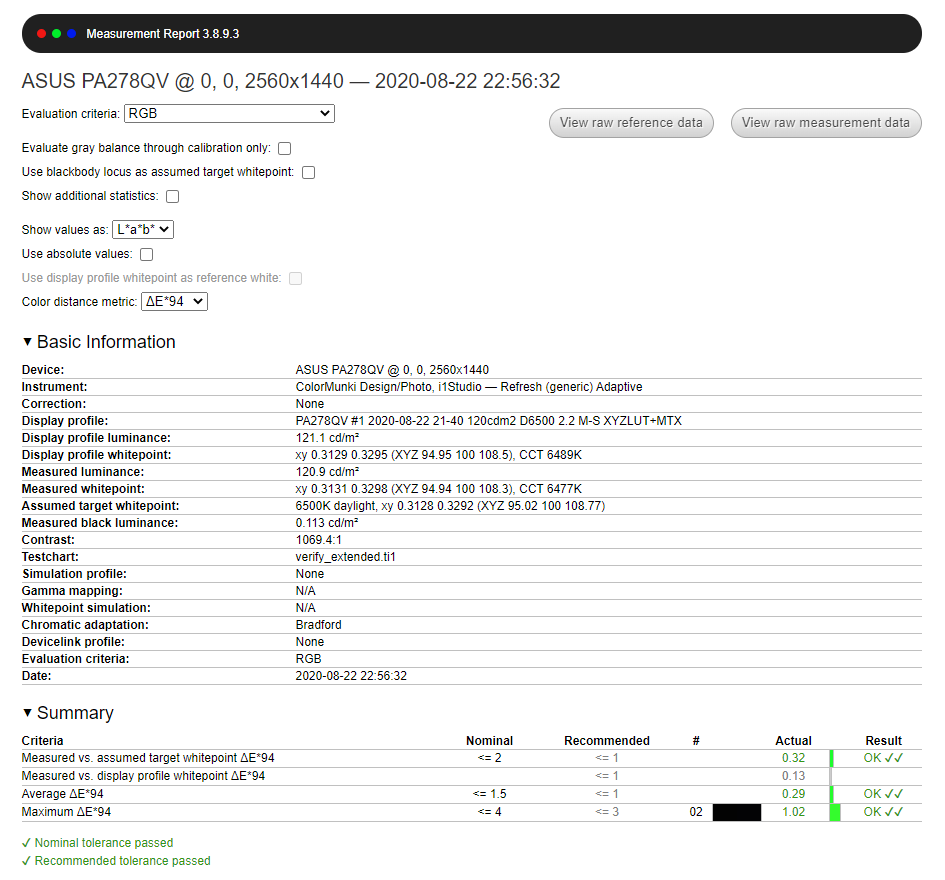945x880 pixels.
Task: Click the Date value 2020-08-22 22:56:32 in Basic Information
Action: [x=351, y=676]
